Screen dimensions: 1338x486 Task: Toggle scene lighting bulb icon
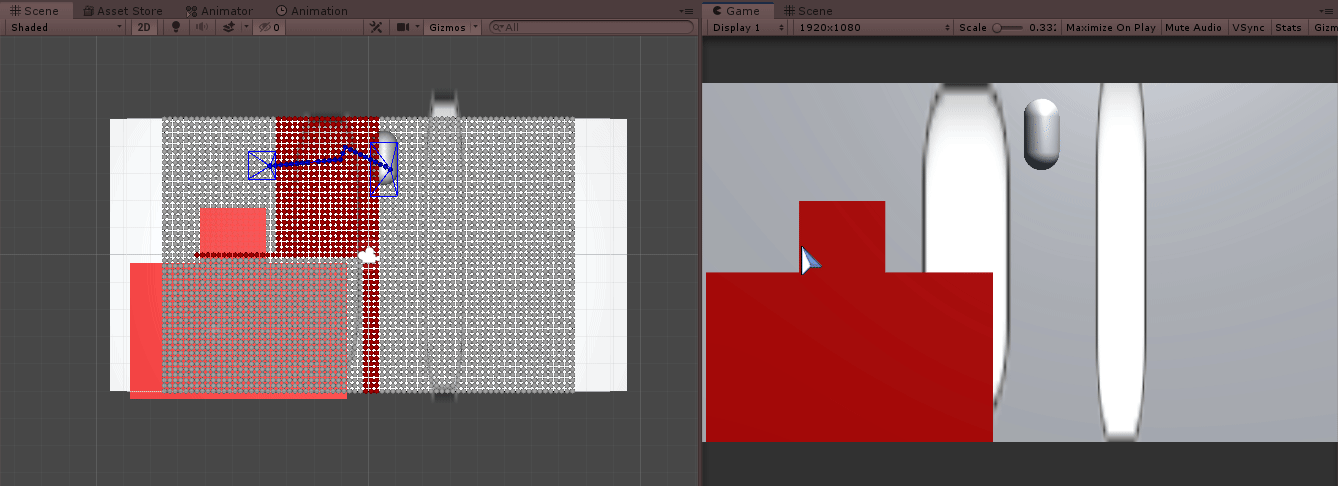click(177, 27)
